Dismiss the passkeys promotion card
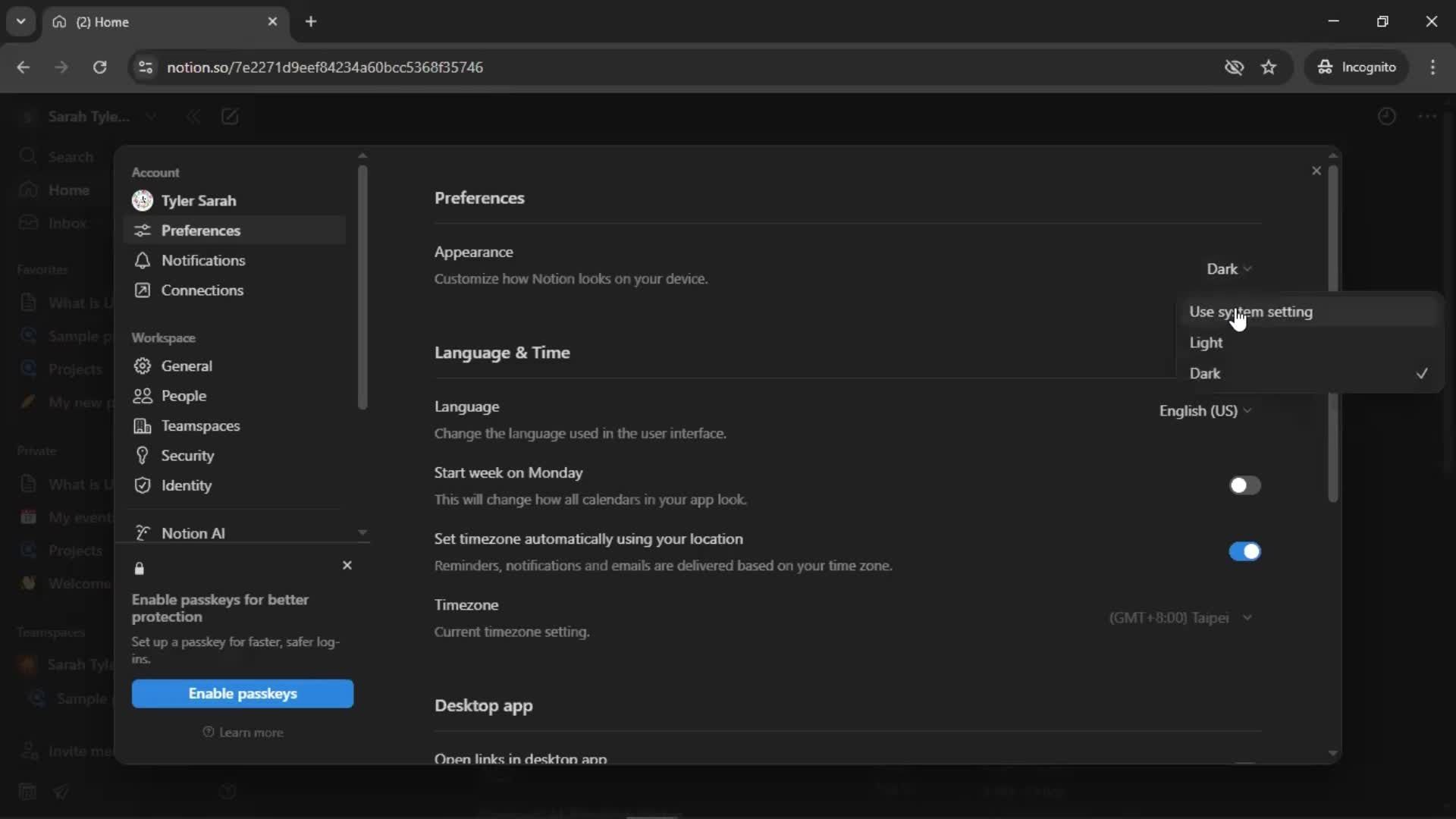 point(347,566)
